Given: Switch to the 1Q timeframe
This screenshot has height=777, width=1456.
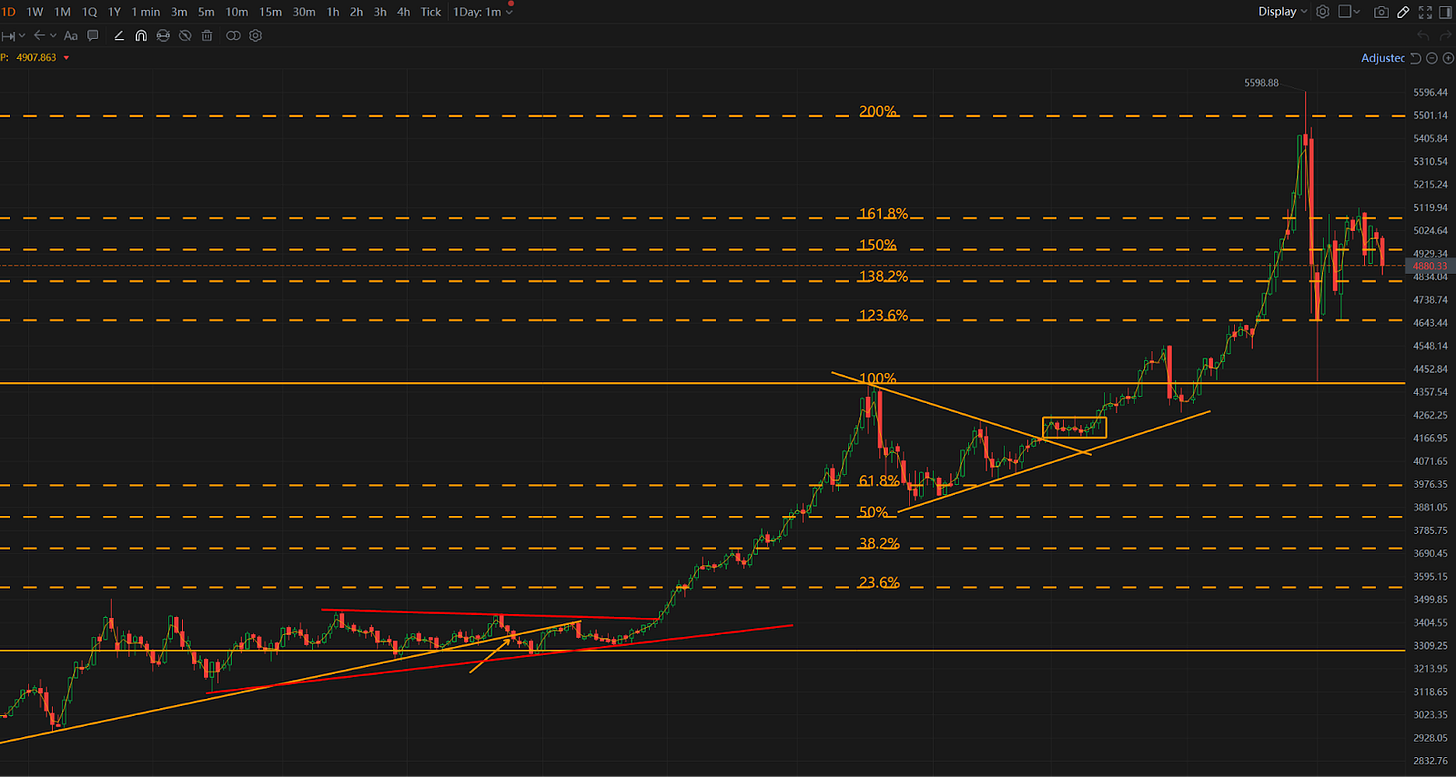Looking at the screenshot, I should point(89,12).
